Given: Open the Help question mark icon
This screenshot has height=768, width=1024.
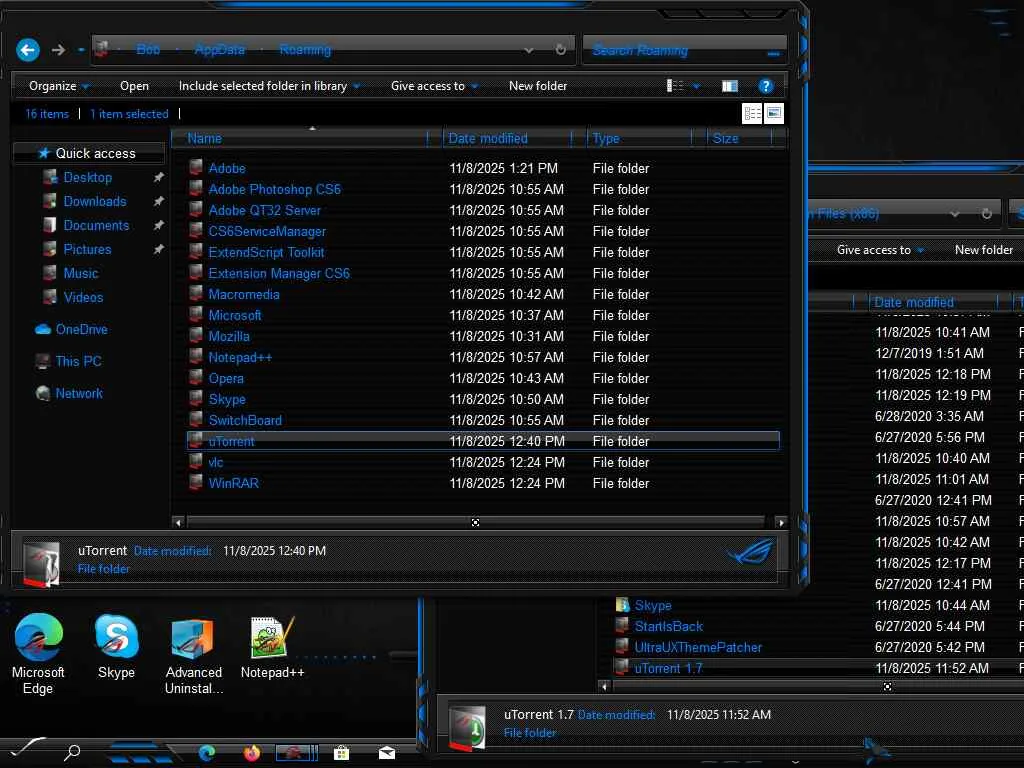Looking at the screenshot, I should click(x=765, y=86).
